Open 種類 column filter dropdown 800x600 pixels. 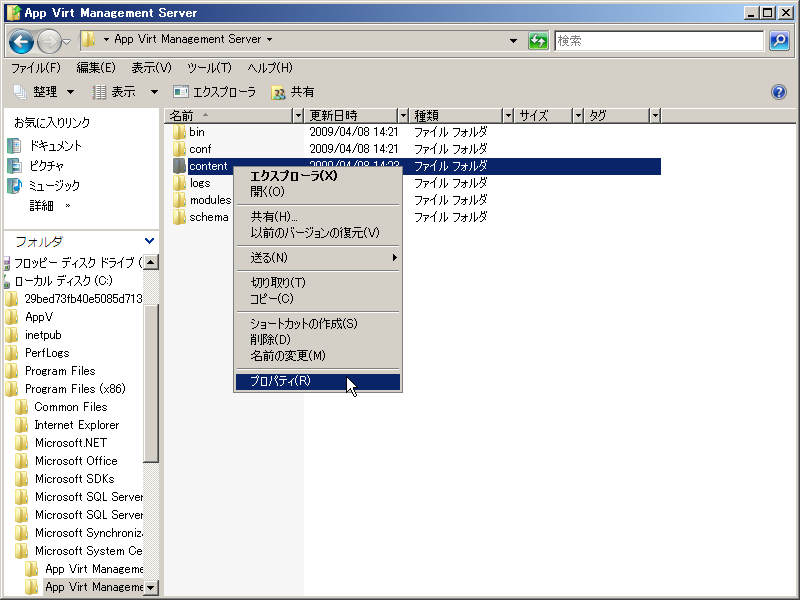click(x=508, y=116)
